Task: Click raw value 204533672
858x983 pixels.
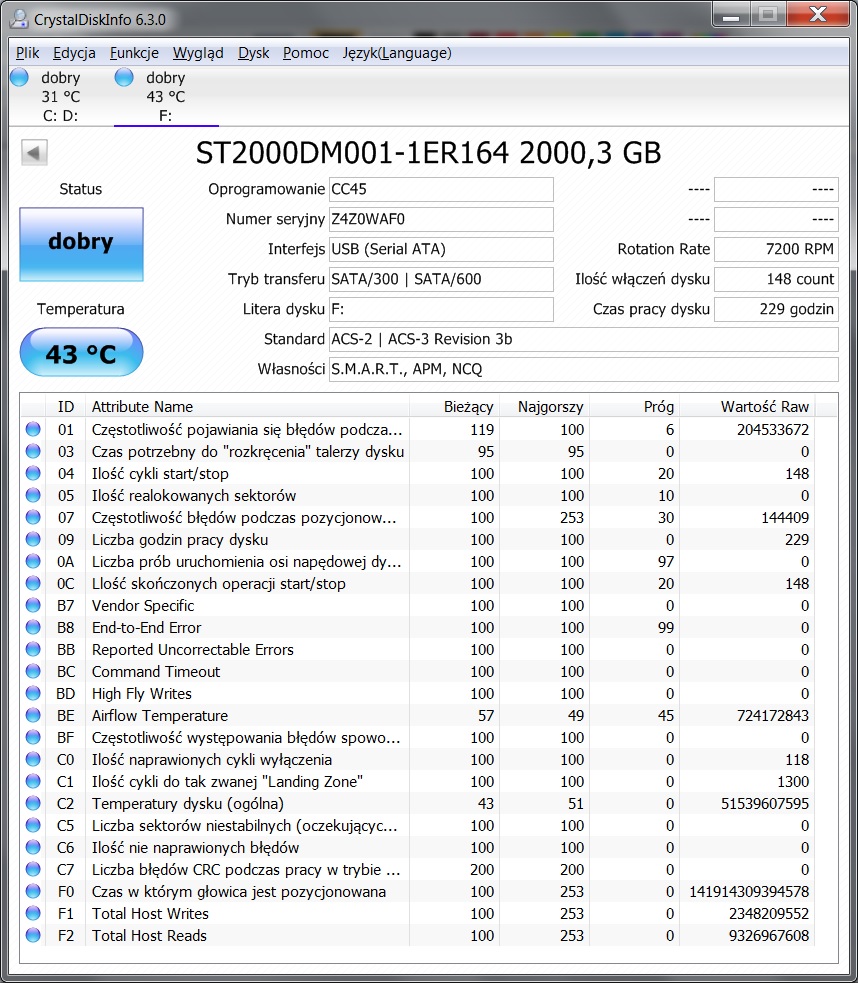Action: (773, 429)
